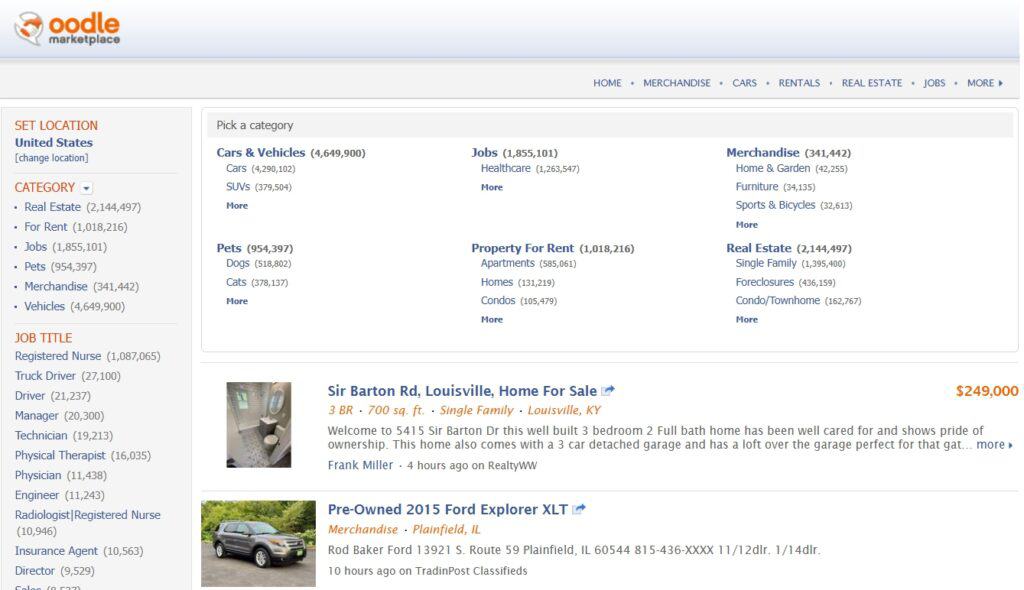
Task: Expand the MORE menu in navigation bar
Action: click(x=985, y=83)
